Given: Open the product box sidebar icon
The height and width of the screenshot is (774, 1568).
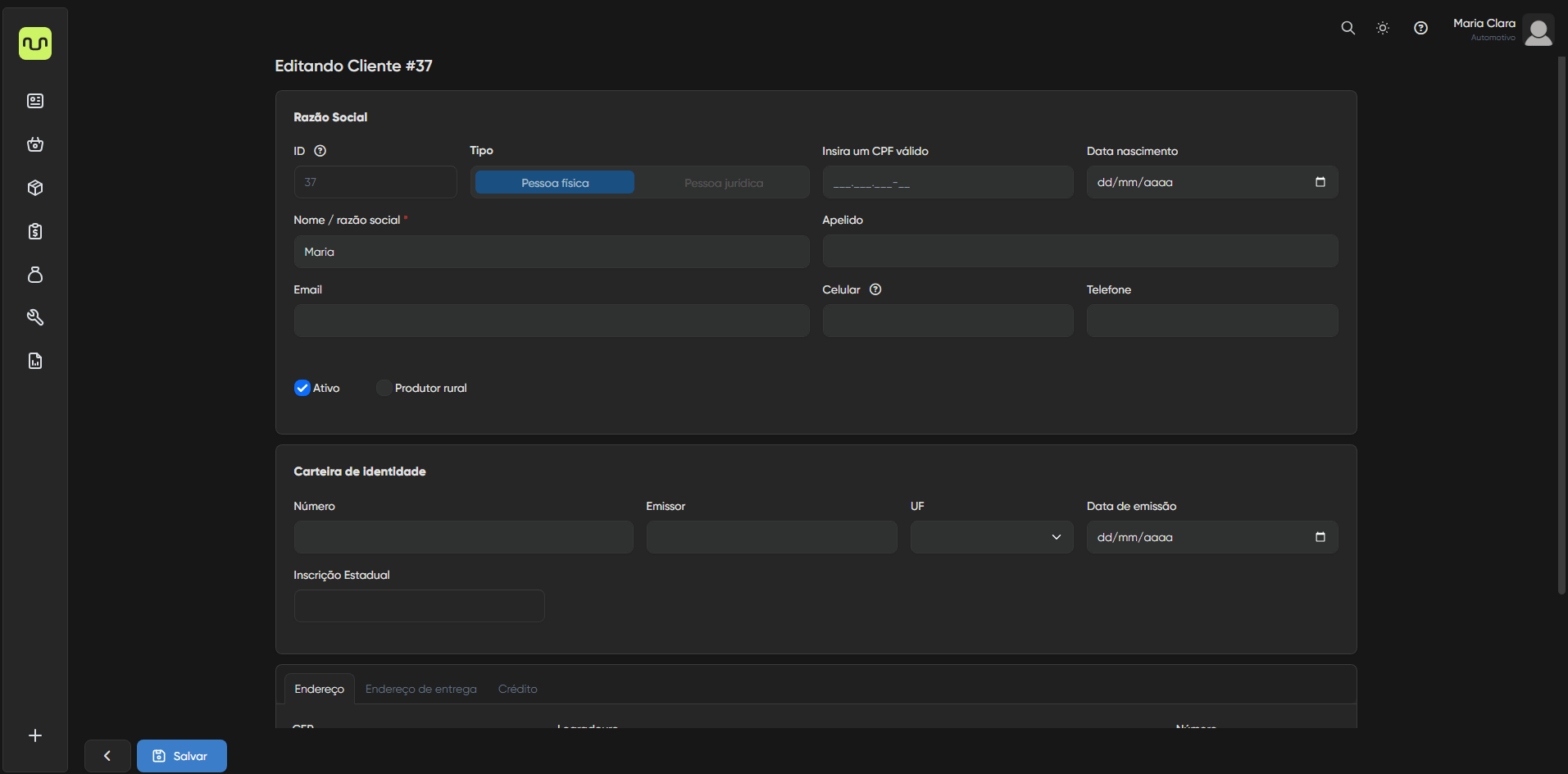Looking at the screenshot, I should point(35,188).
